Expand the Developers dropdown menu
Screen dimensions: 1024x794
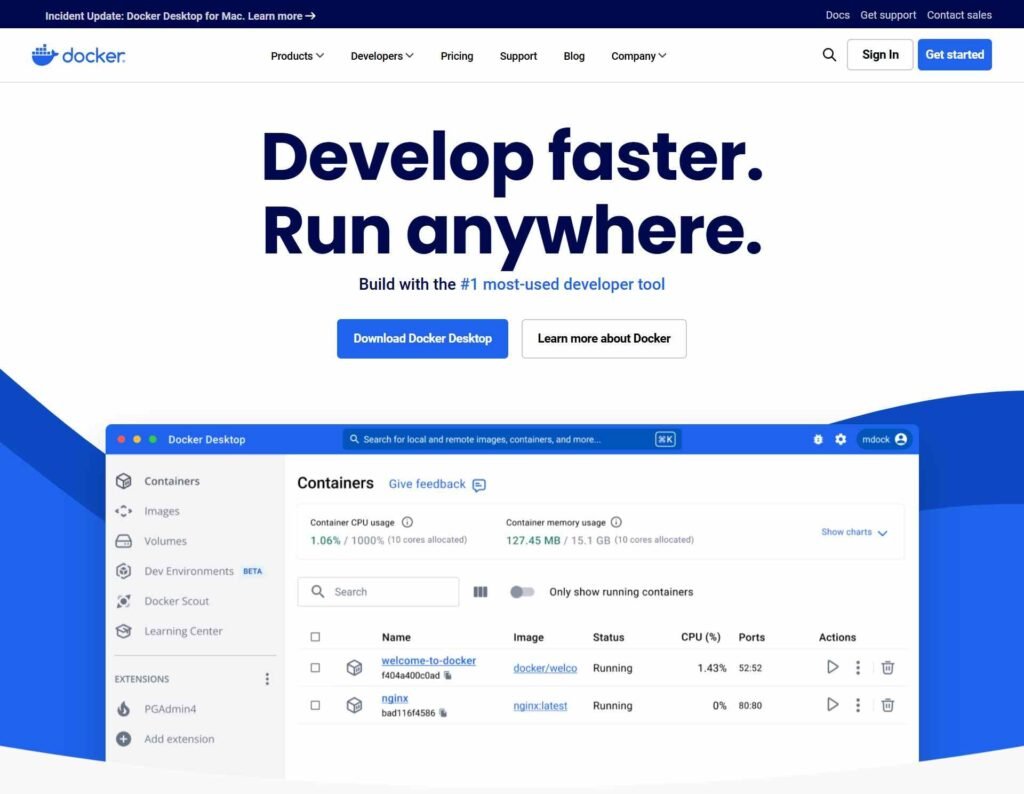[x=382, y=56]
